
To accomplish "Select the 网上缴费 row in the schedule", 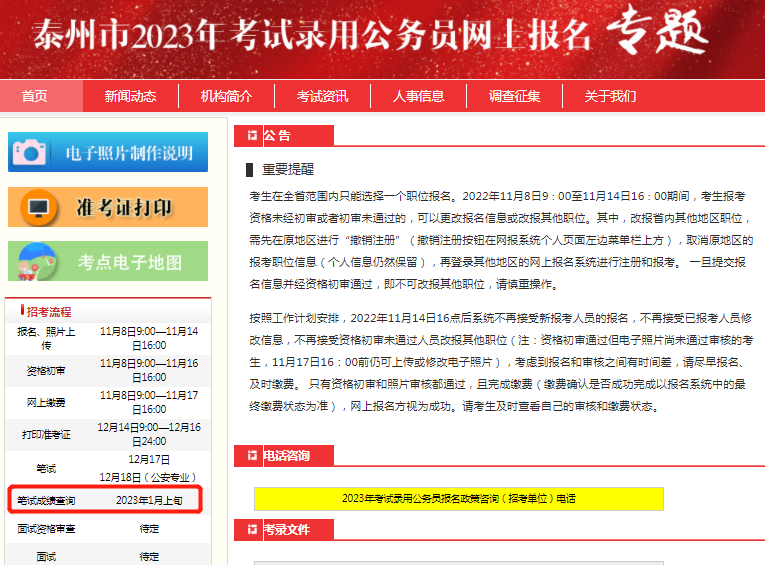I will click(107, 402).
